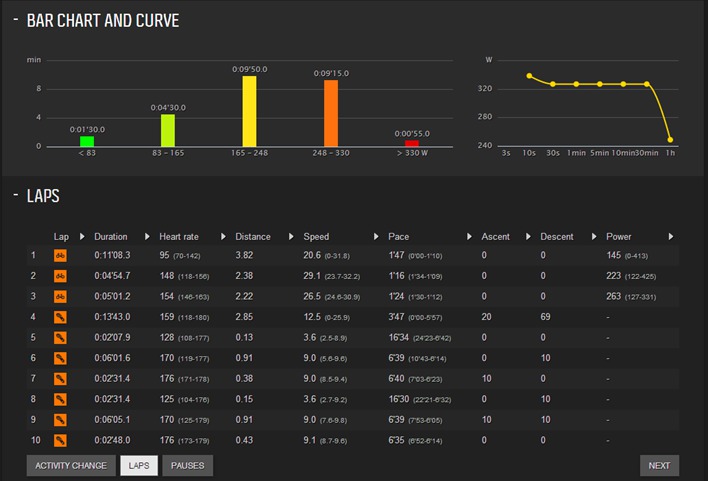Click the running icon on lap 5
The width and height of the screenshot is (708, 481).
point(60,338)
